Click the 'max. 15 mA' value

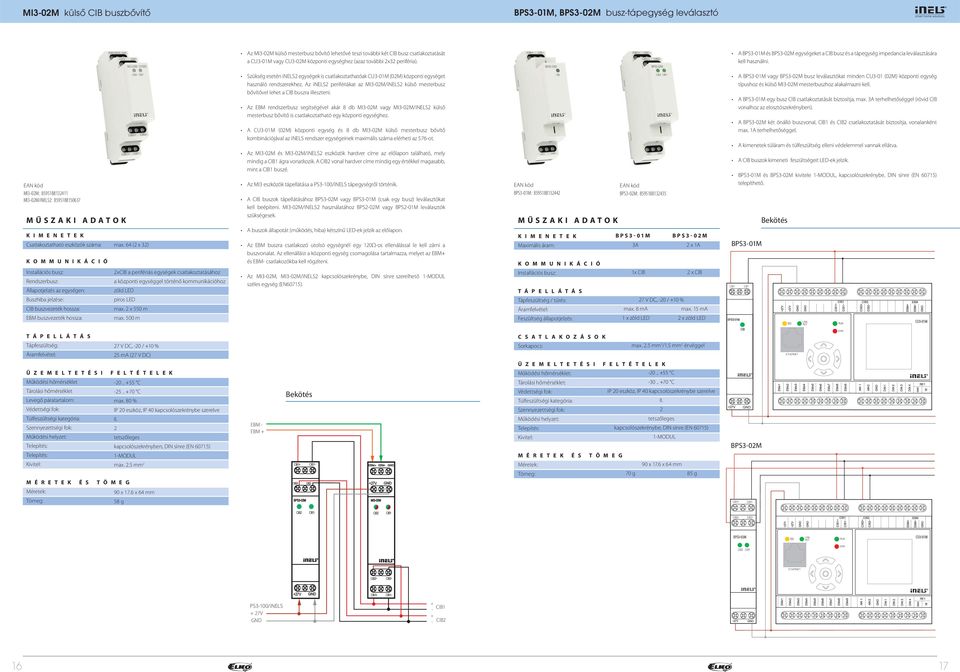(x=694, y=309)
